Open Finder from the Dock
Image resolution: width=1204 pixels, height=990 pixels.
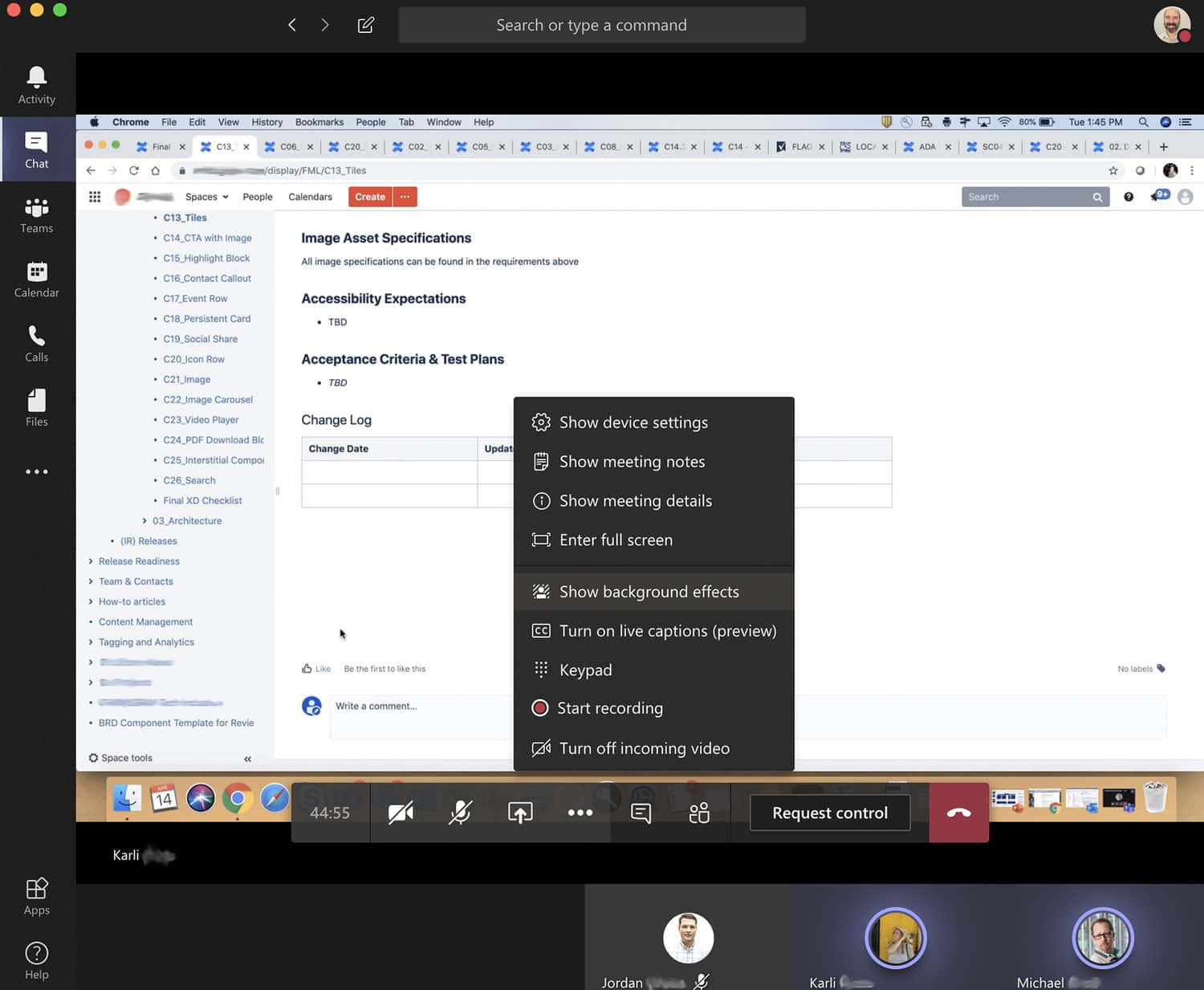(127, 798)
